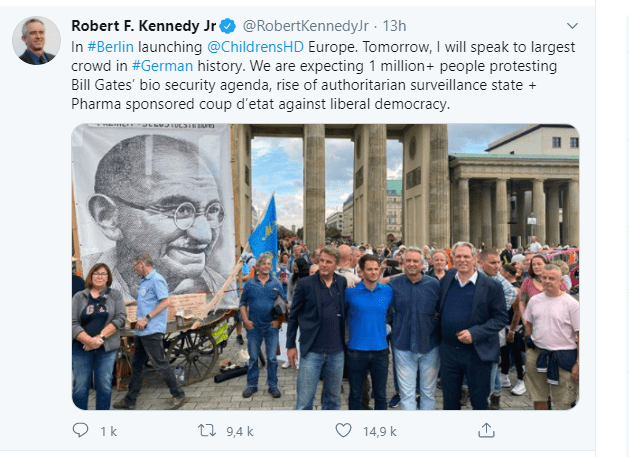
Task: Open the #German hashtag link
Action: [162, 66]
